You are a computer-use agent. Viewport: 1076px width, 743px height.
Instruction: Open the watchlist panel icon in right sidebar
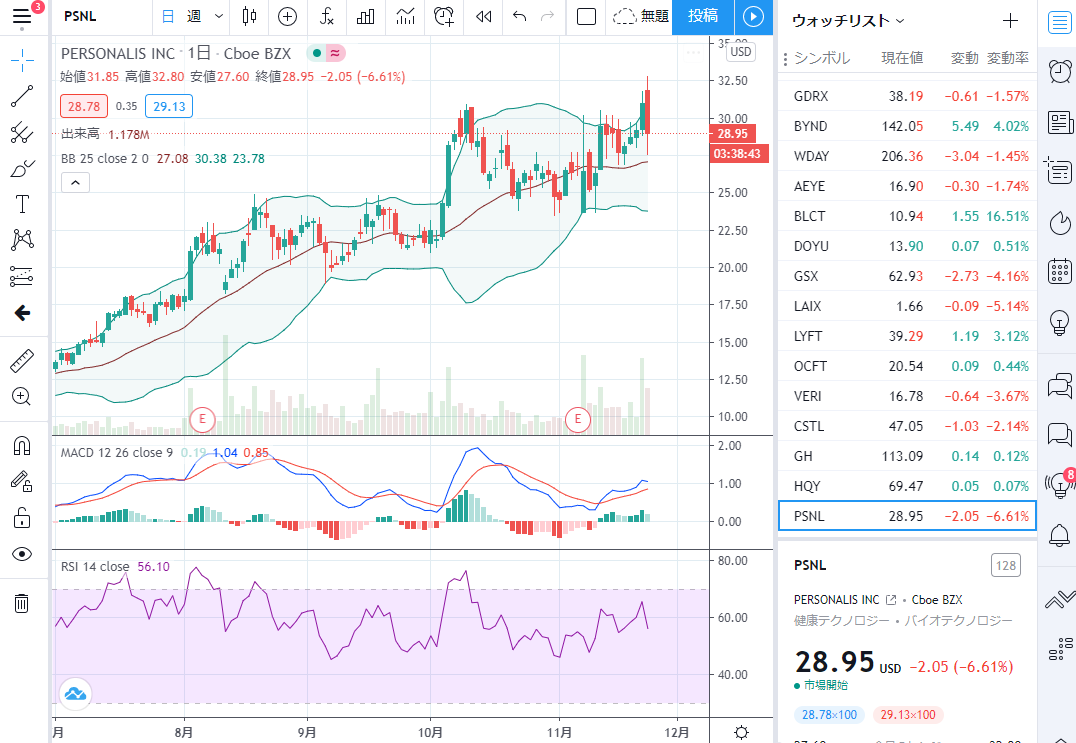(x=1060, y=23)
